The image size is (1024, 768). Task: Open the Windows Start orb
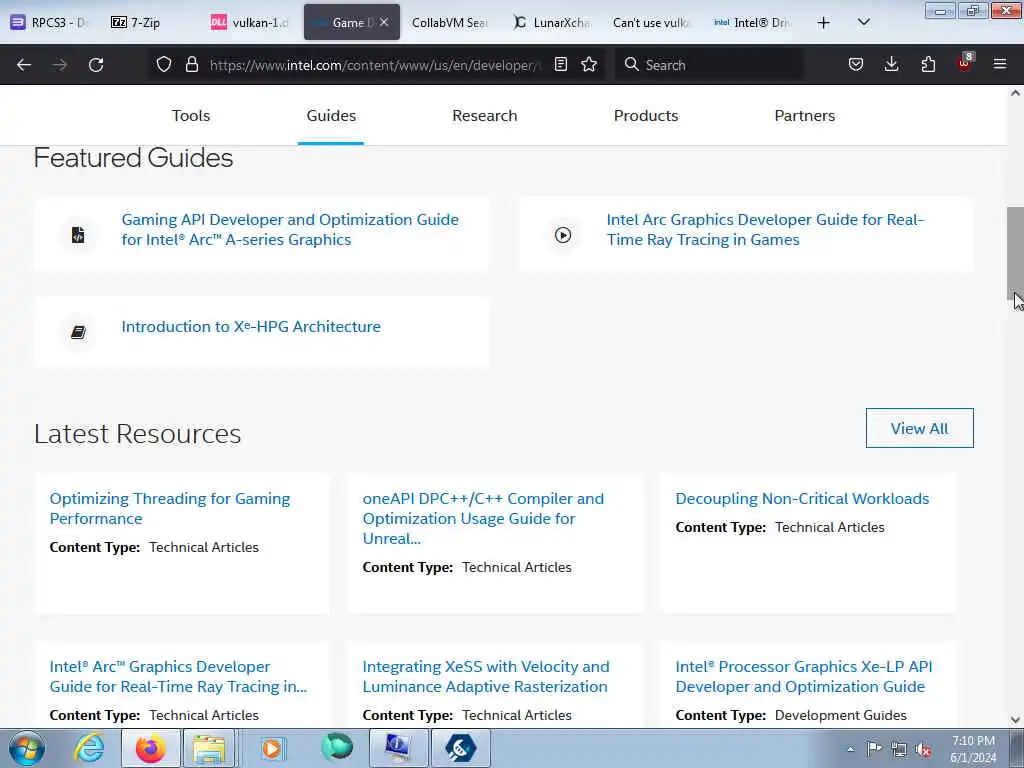pyautogui.click(x=27, y=748)
